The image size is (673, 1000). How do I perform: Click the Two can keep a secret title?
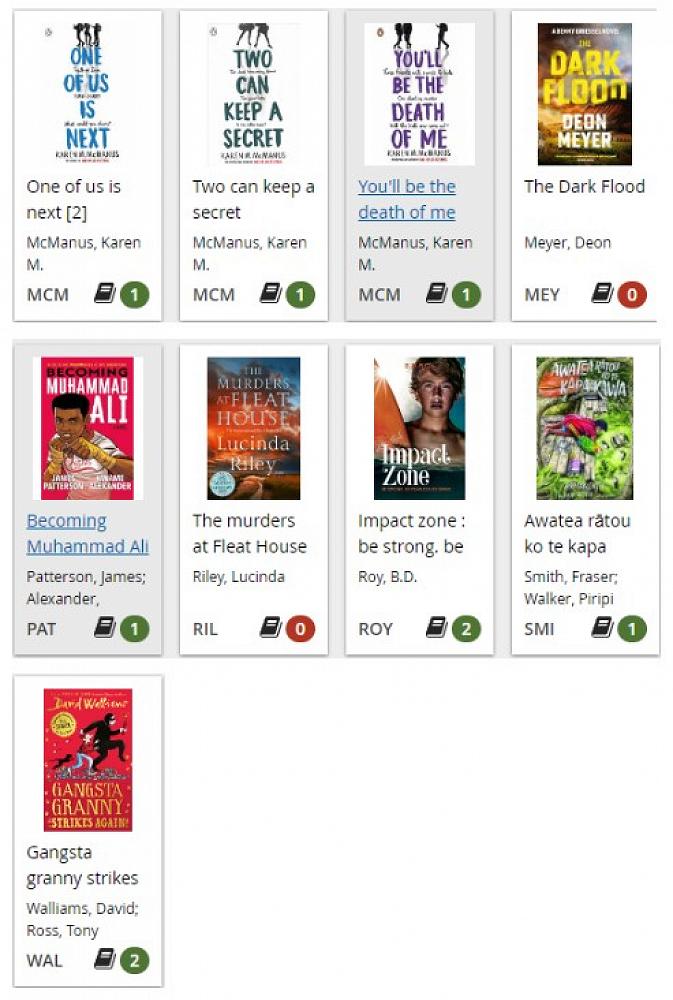click(253, 199)
